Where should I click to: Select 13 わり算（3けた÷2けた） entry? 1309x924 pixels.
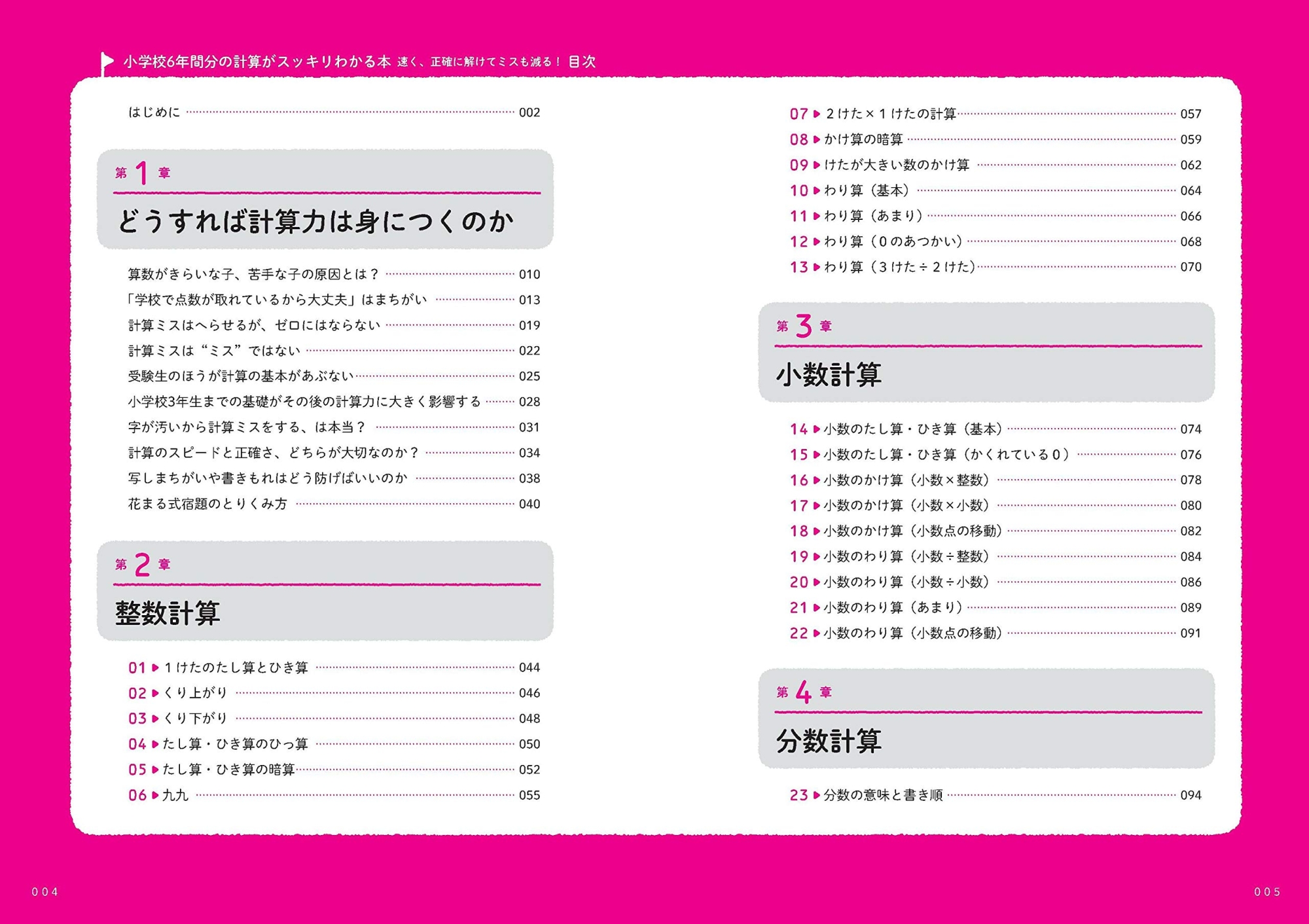(995, 267)
